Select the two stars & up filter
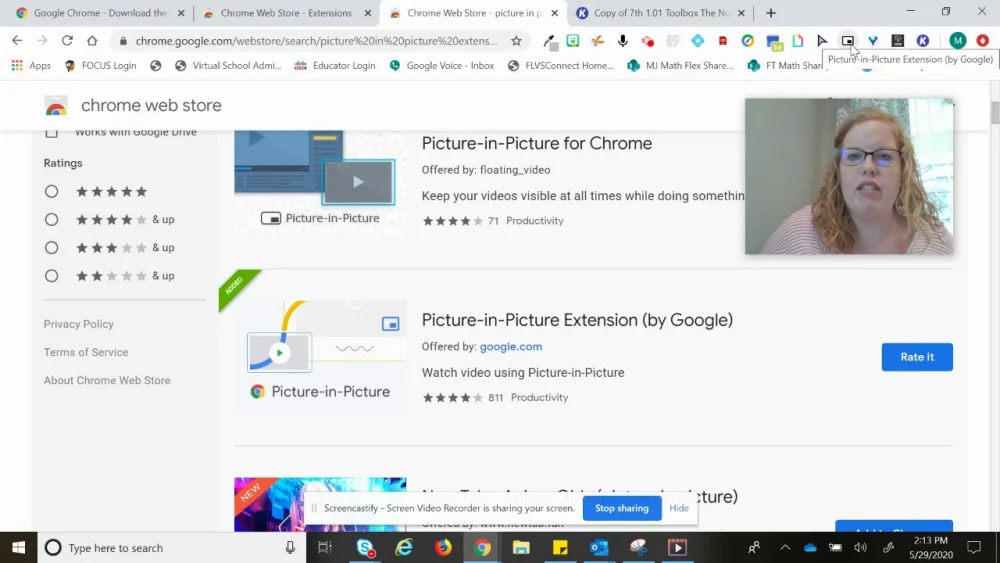The height and width of the screenshot is (563, 1000). pyautogui.click(x=52, y=275)
